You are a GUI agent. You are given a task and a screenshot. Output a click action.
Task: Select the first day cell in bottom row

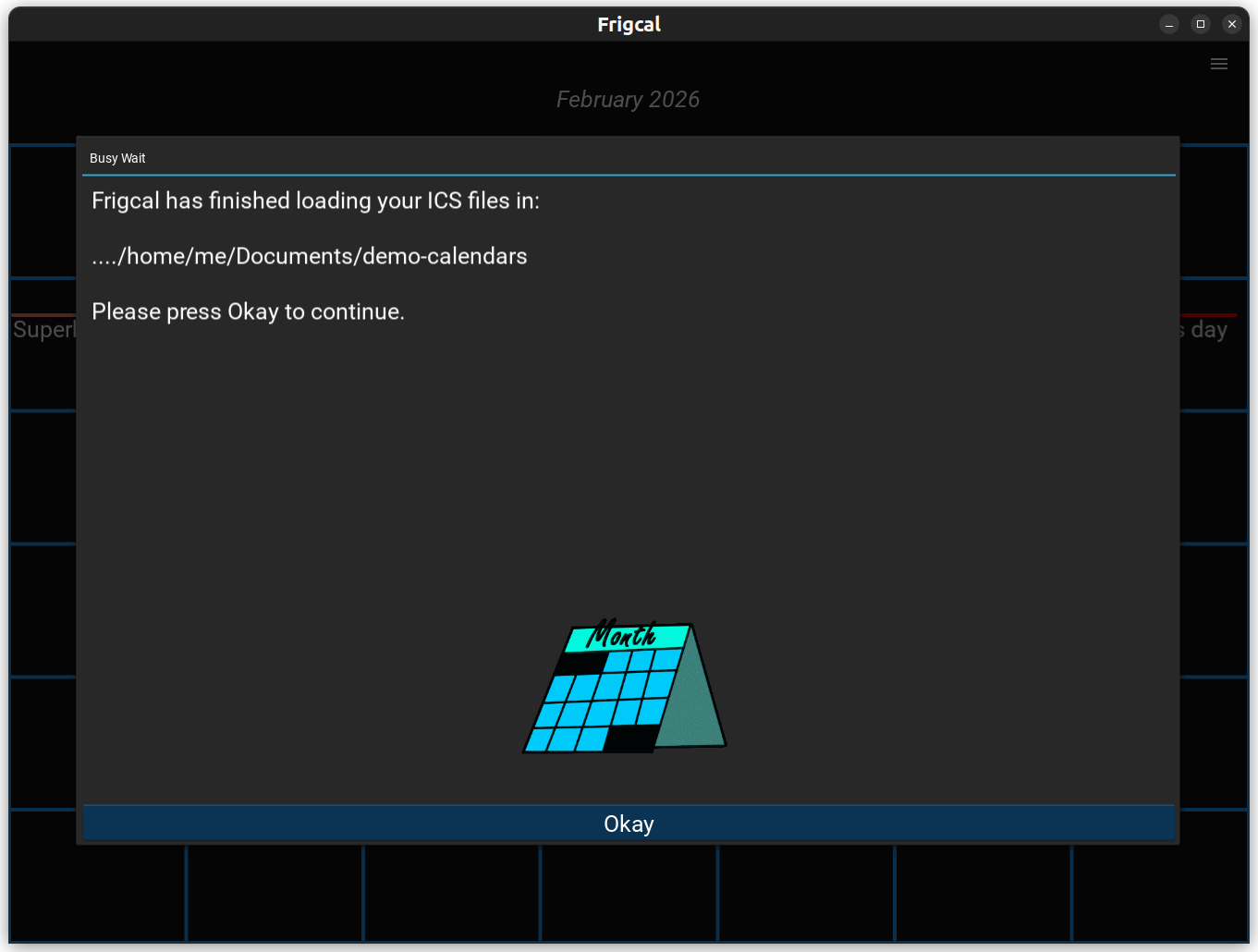click(x=98, y=893)
